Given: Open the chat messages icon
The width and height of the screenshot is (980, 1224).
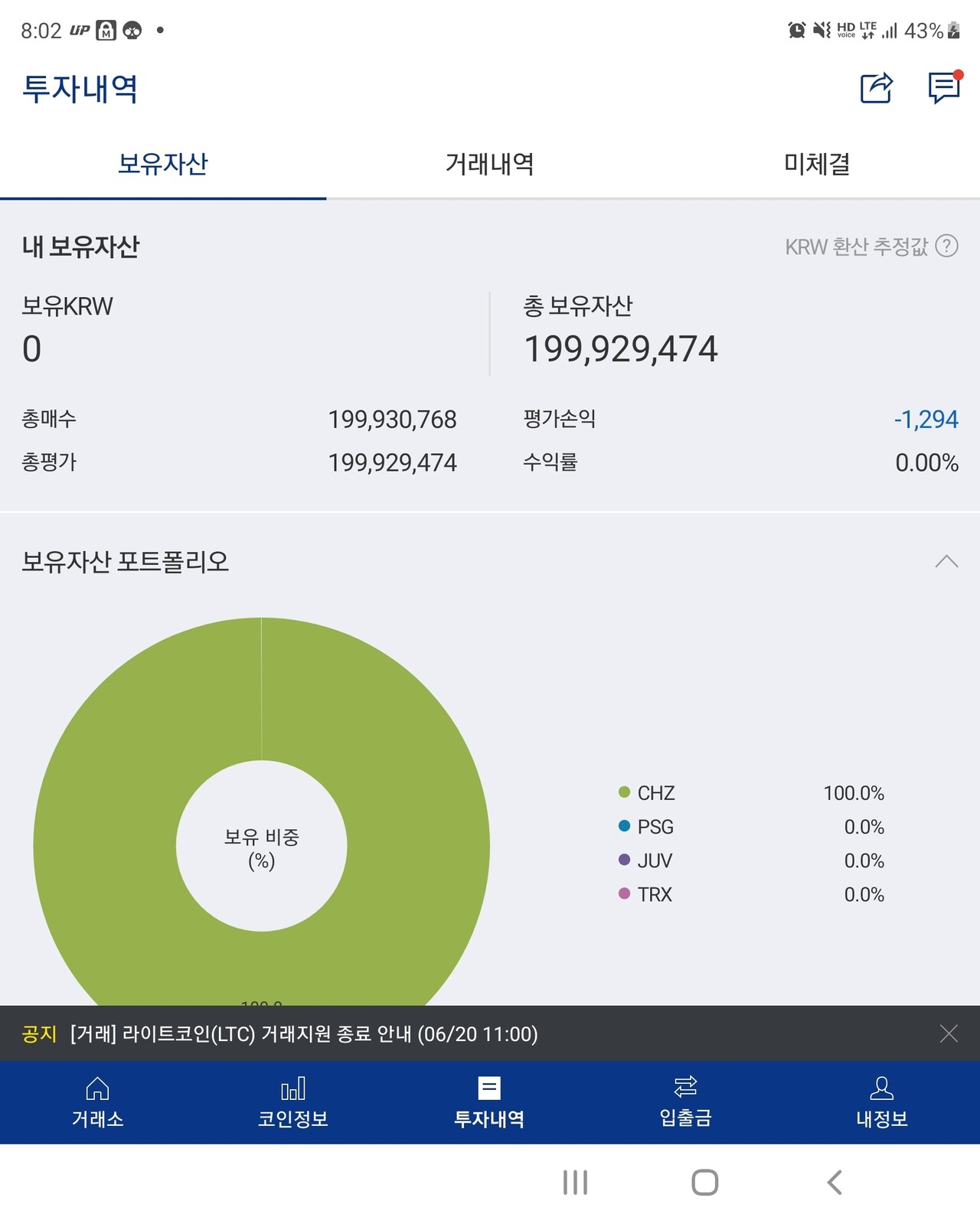Looking at the screenshot, I should click(x=944, y=87).
